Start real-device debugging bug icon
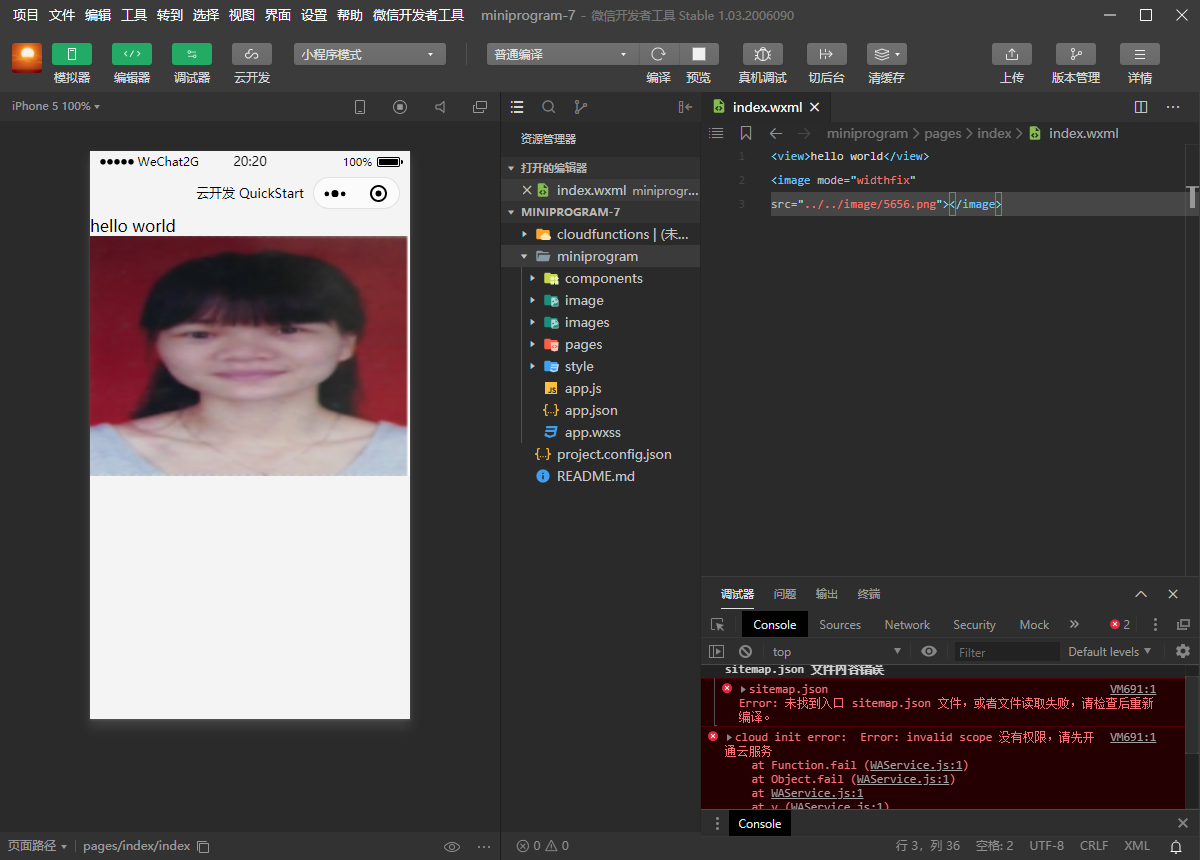Screen dimensions: 1200x860 point(762,54)
